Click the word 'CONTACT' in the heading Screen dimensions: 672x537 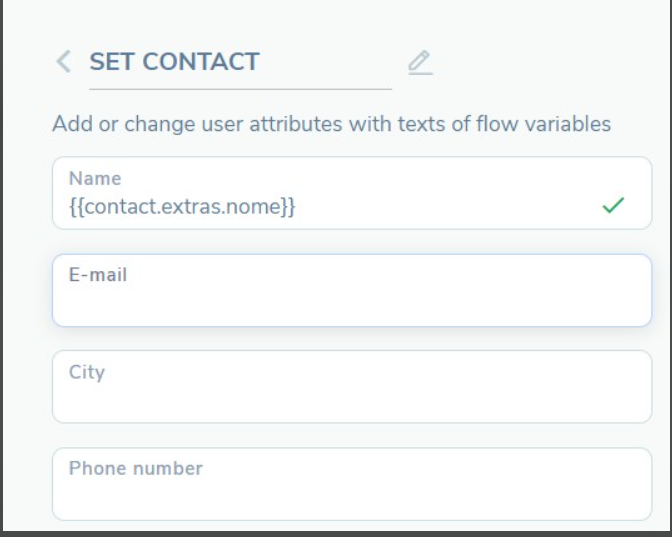pos(201,62)
